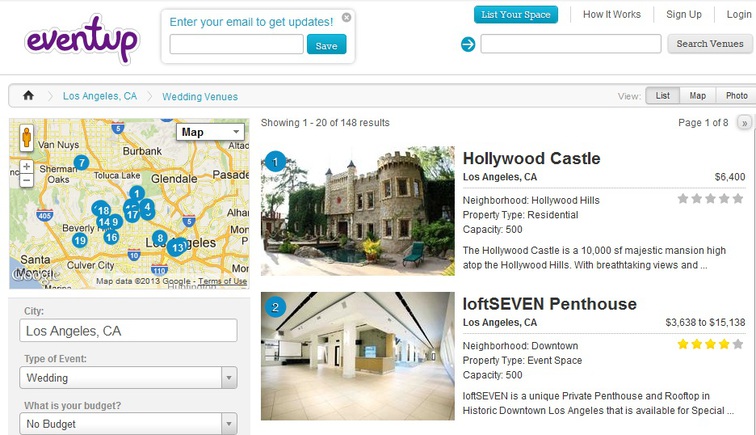
Task: Go to next results page arrow
Action: [x=744, y=123]
